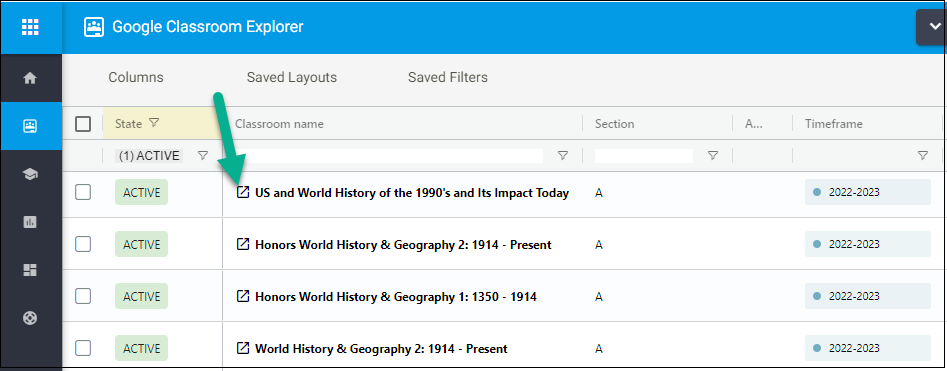Open the (1) ACTIVE filter funnel icon
This screenshot has height=371, width=947.
click(203, 156)
